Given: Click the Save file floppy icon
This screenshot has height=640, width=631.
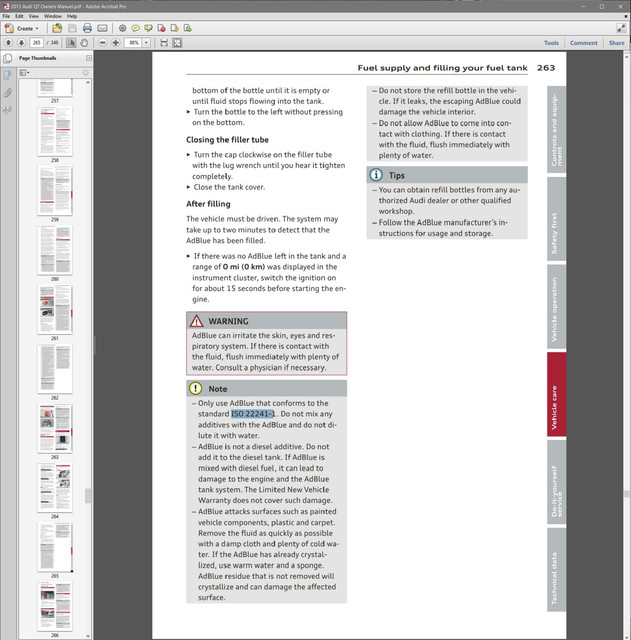Looking at the screenshot, I should (x=72, y=28).
